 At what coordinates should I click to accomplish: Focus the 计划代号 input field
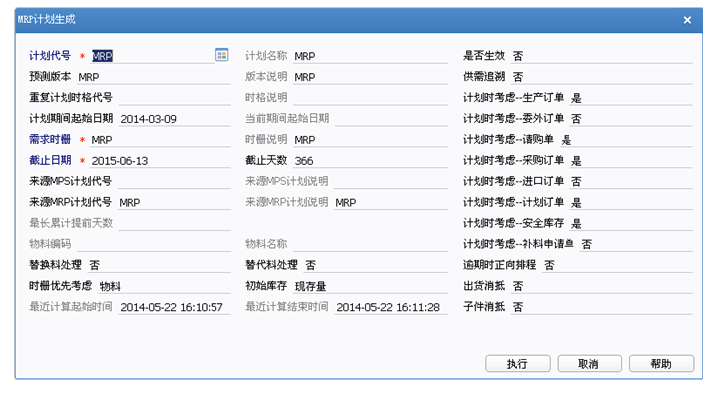click(153, 56)
